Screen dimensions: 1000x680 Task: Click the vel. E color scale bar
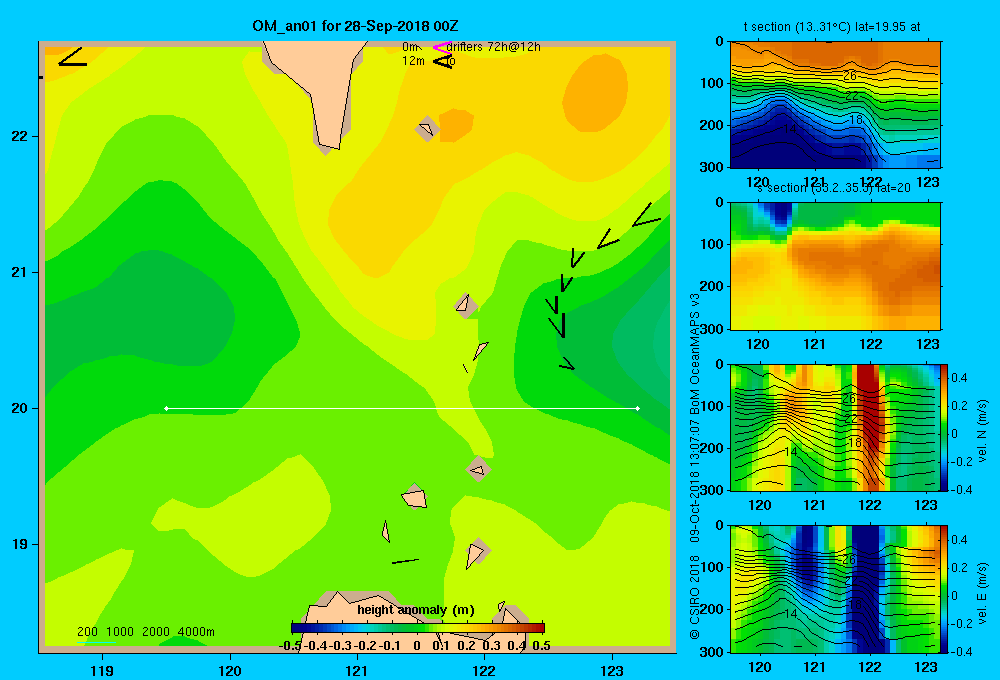(945, 589)
